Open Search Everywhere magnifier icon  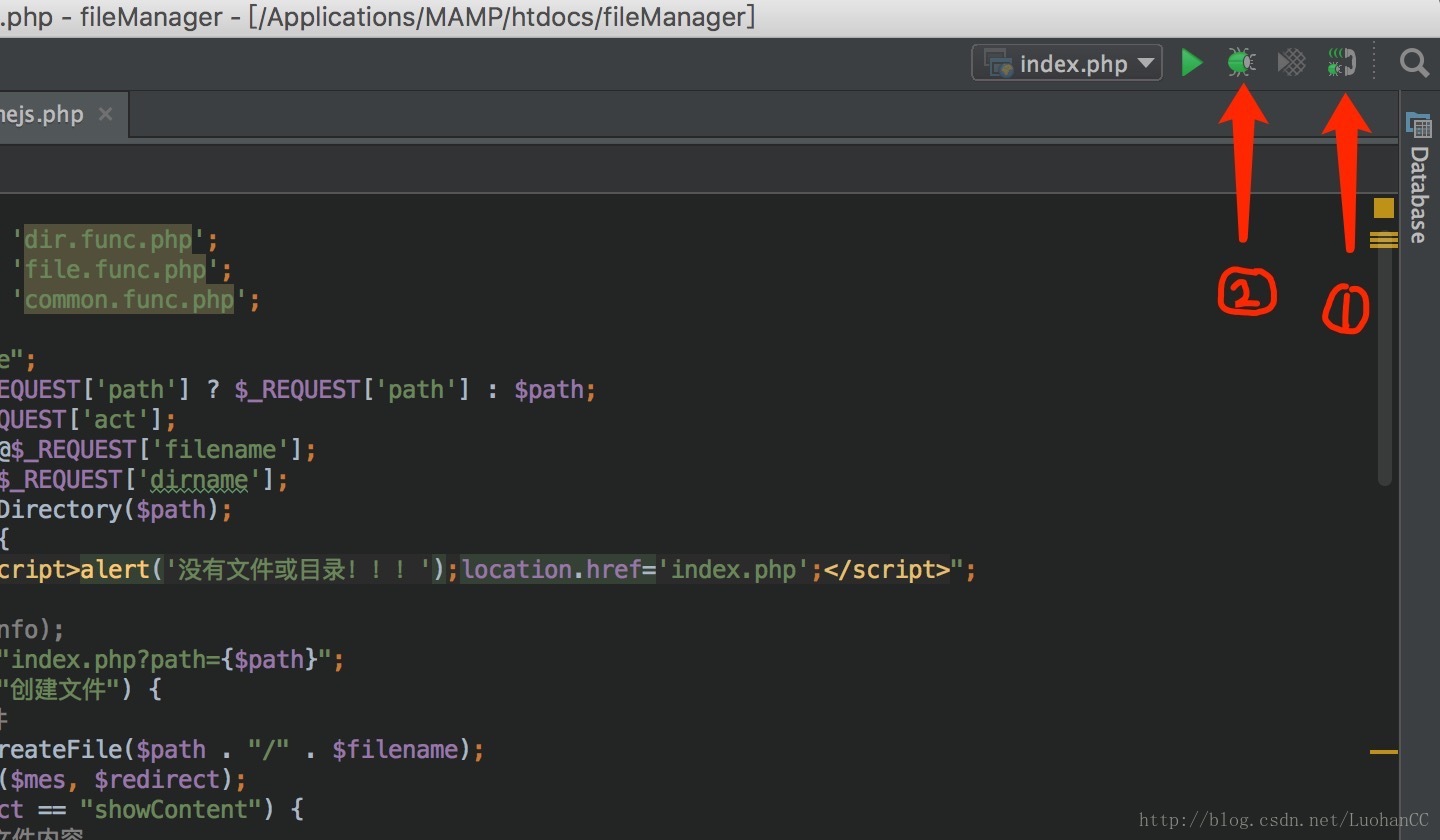coord(1414,63)
